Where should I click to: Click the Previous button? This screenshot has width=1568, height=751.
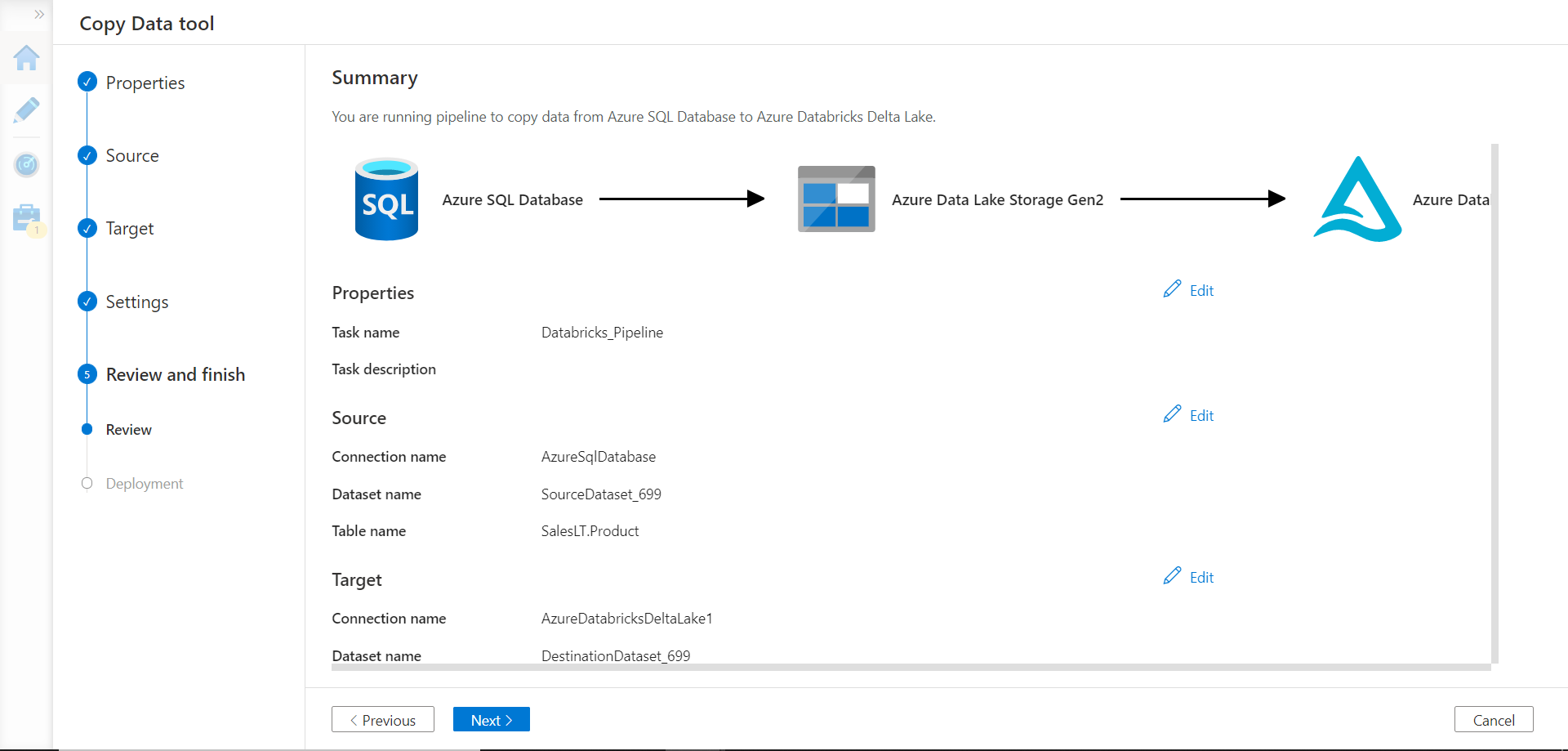[383, 720]
